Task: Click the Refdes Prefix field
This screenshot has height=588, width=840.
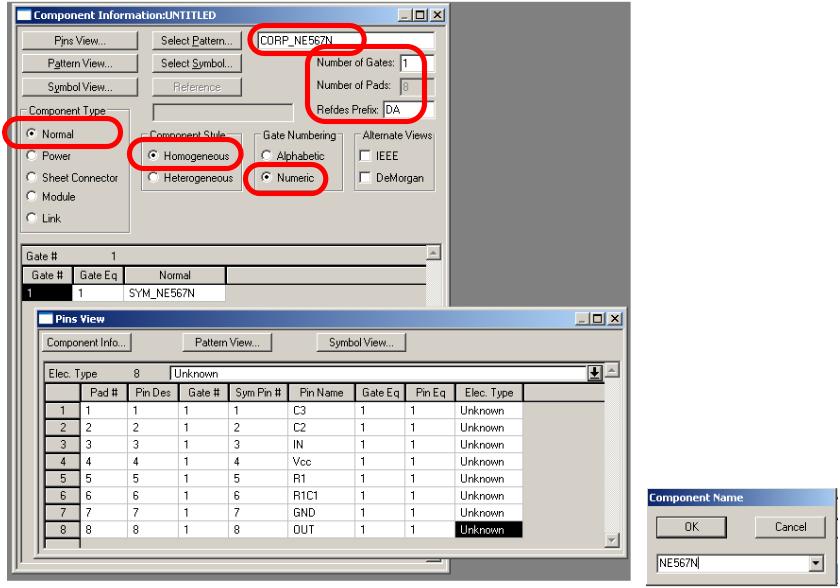Action: coord(408,110)
